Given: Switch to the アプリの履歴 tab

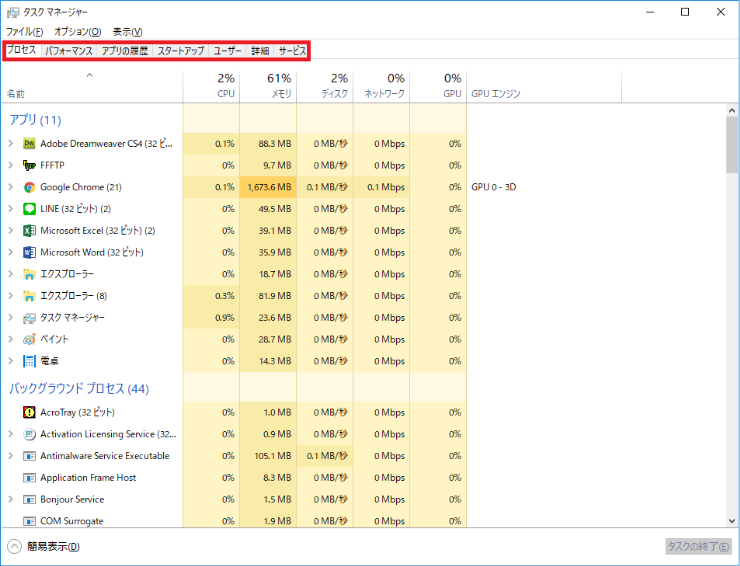Looking at the screenshot, I should (125, 51).
